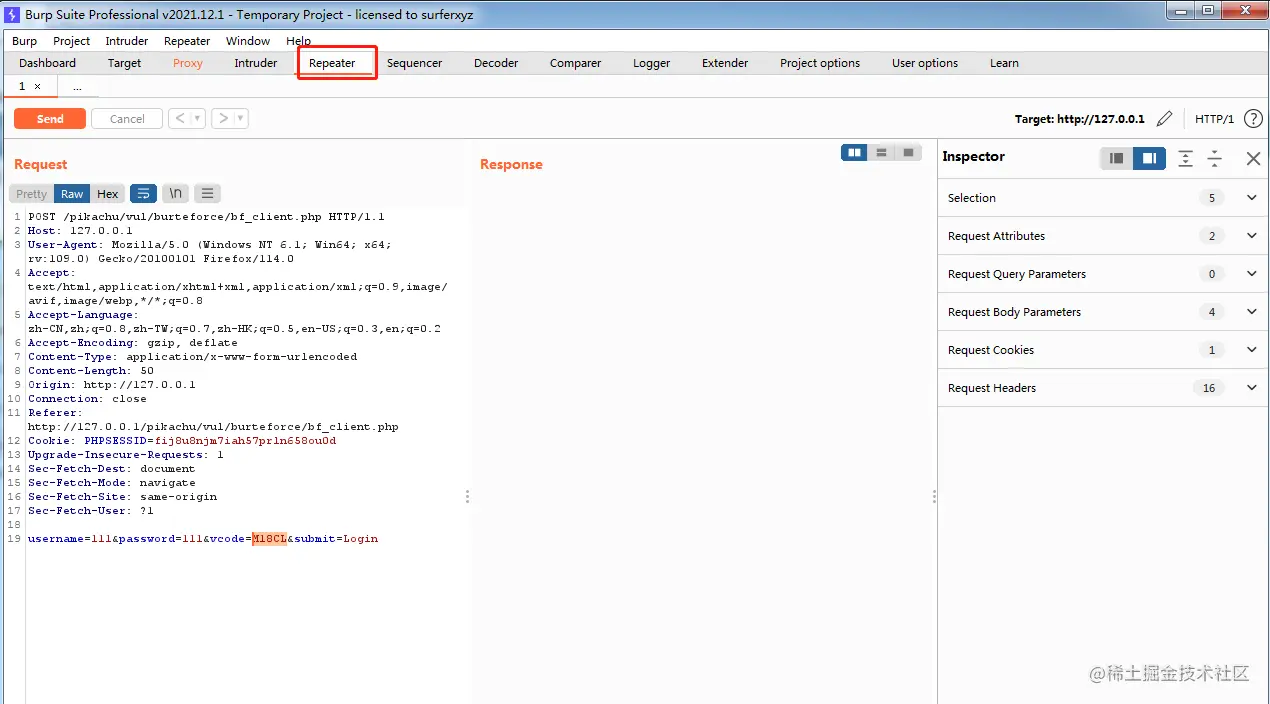
Task: Switch to the Logger tab
Action: click(x=652, y=63)
